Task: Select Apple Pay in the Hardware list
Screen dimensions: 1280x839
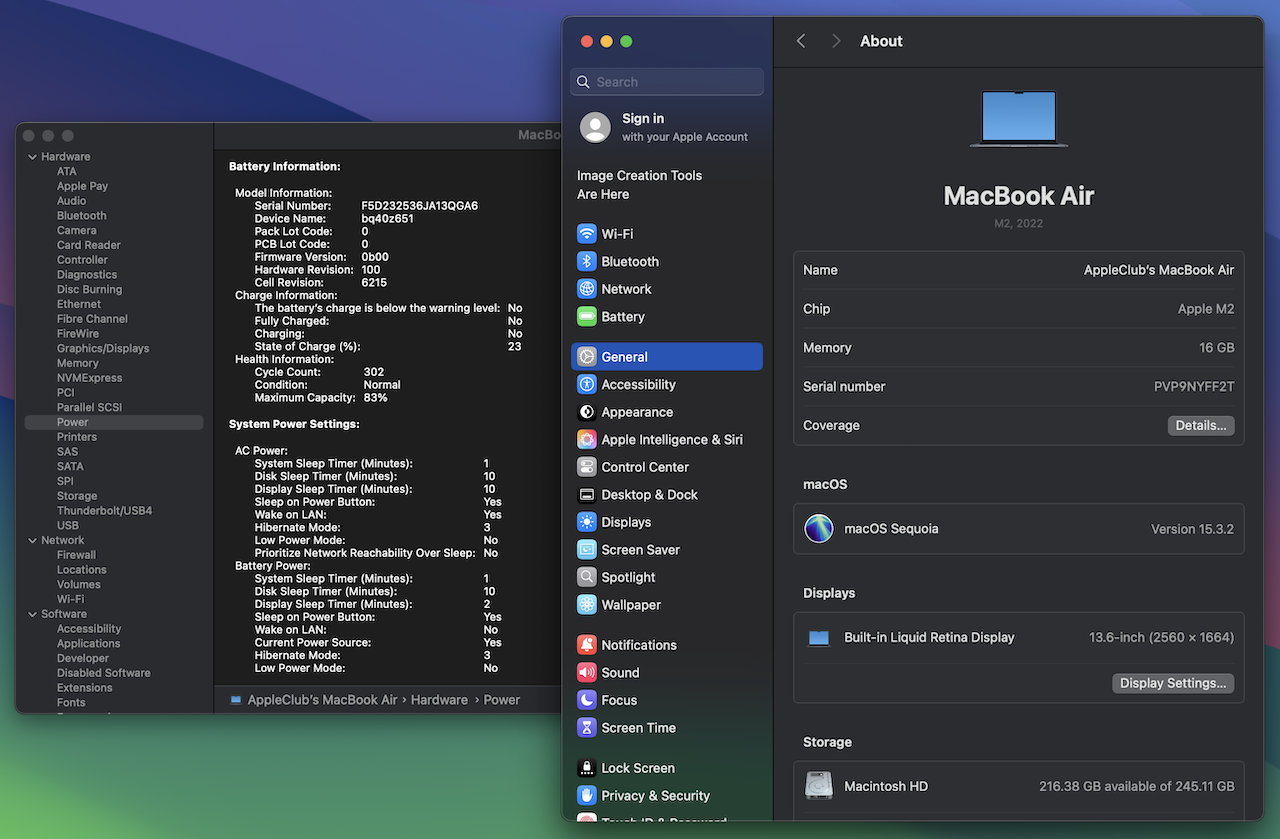Action: [x=82, y=186]
